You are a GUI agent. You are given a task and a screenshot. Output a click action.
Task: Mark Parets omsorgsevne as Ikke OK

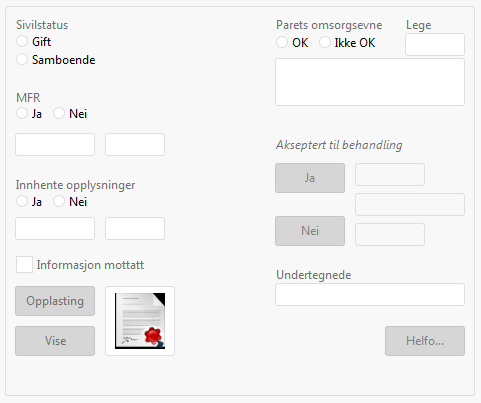[x=325, y=42]
